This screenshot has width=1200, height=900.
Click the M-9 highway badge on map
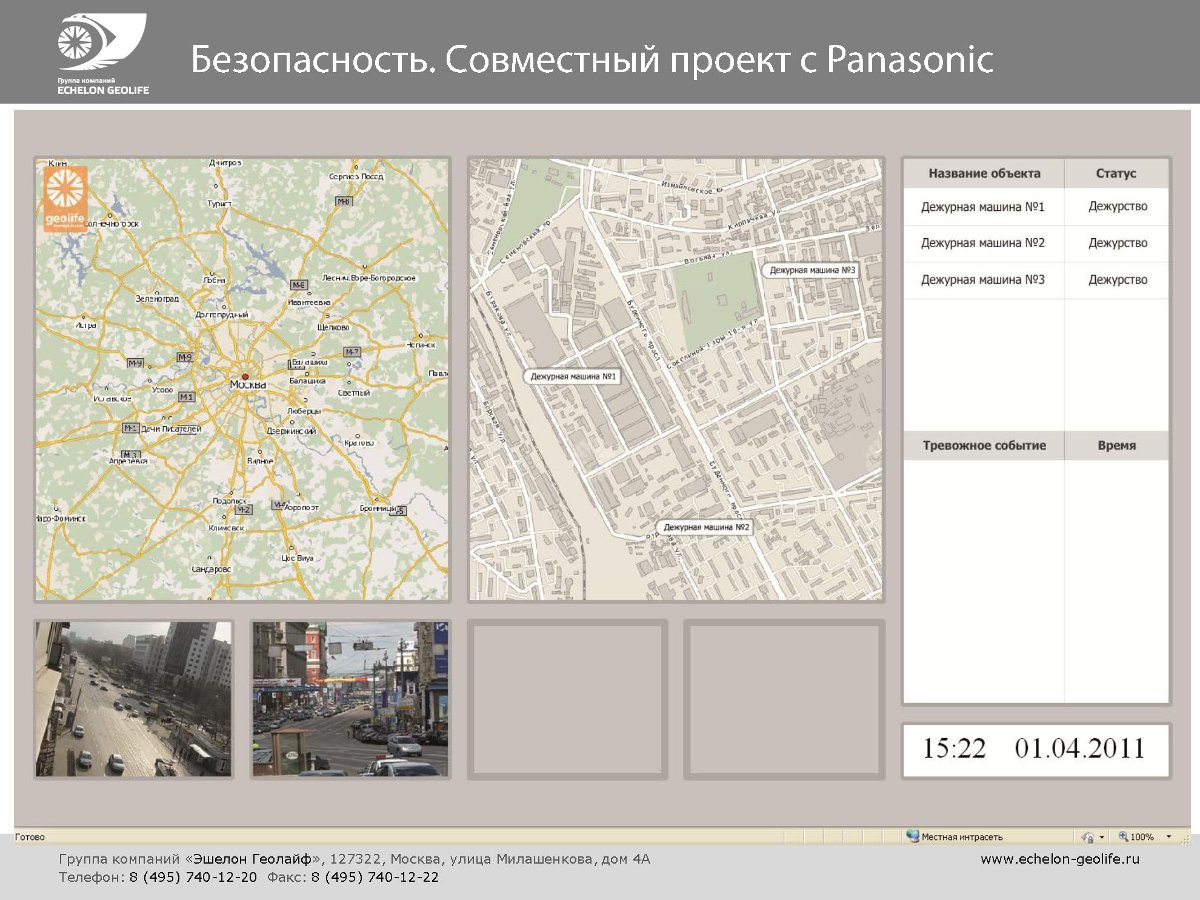(134, 362)
